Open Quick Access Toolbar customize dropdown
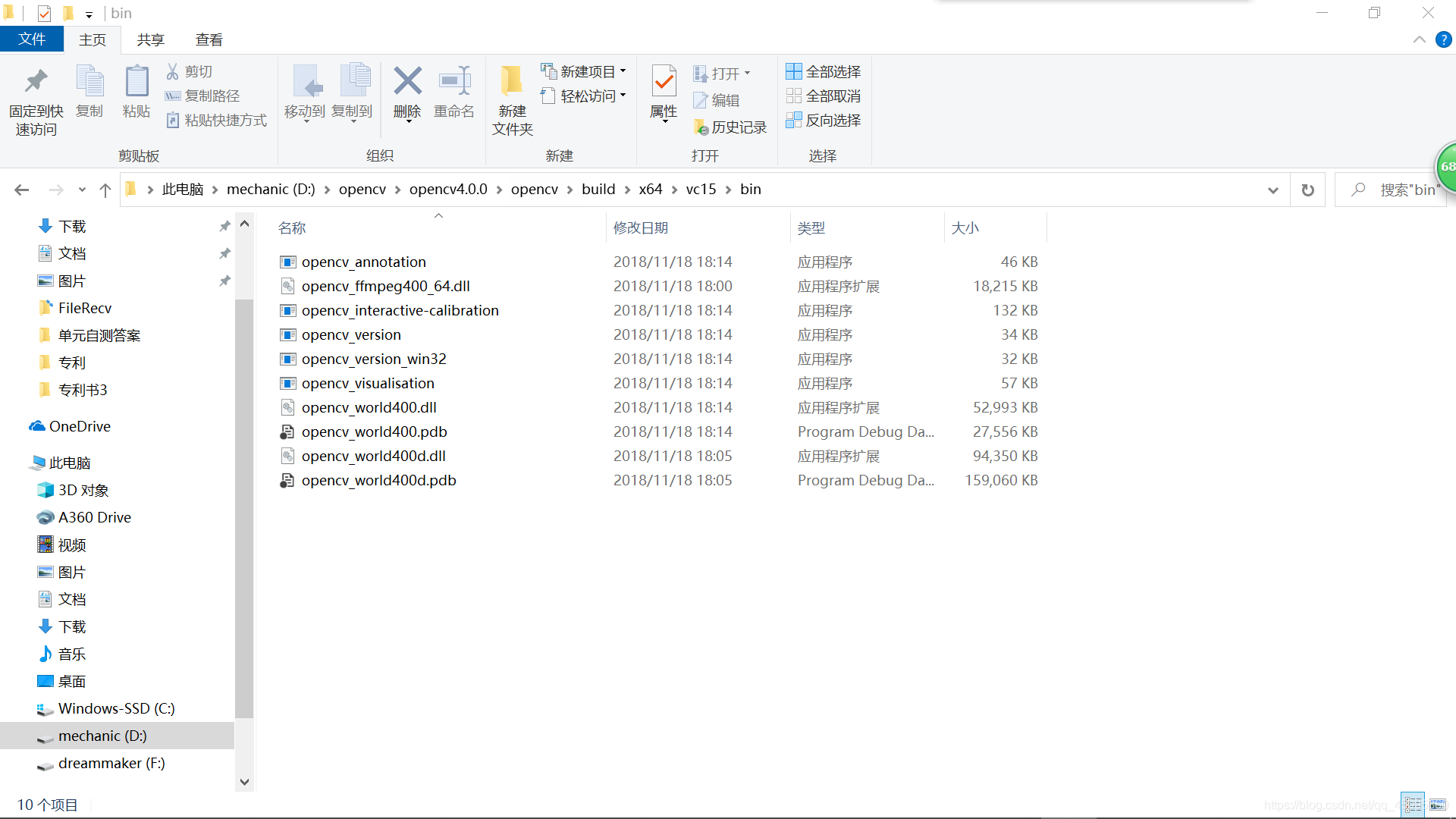The height and width of the screenshot is (819, 1456). [89, 14]
